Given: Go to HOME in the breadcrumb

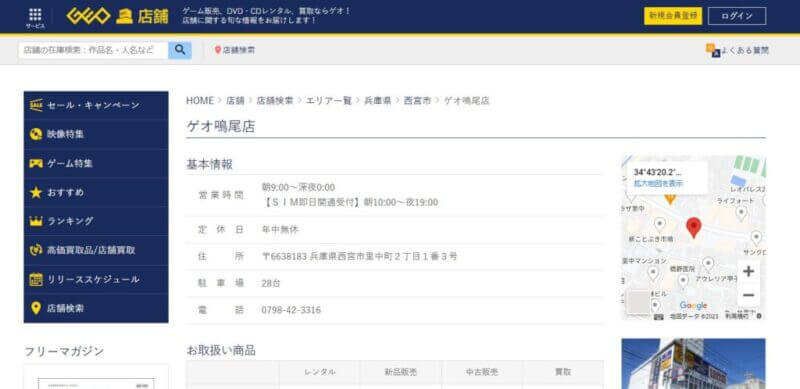Looking at the screenshot, I should pyautogui.click(x=199, y=101).
